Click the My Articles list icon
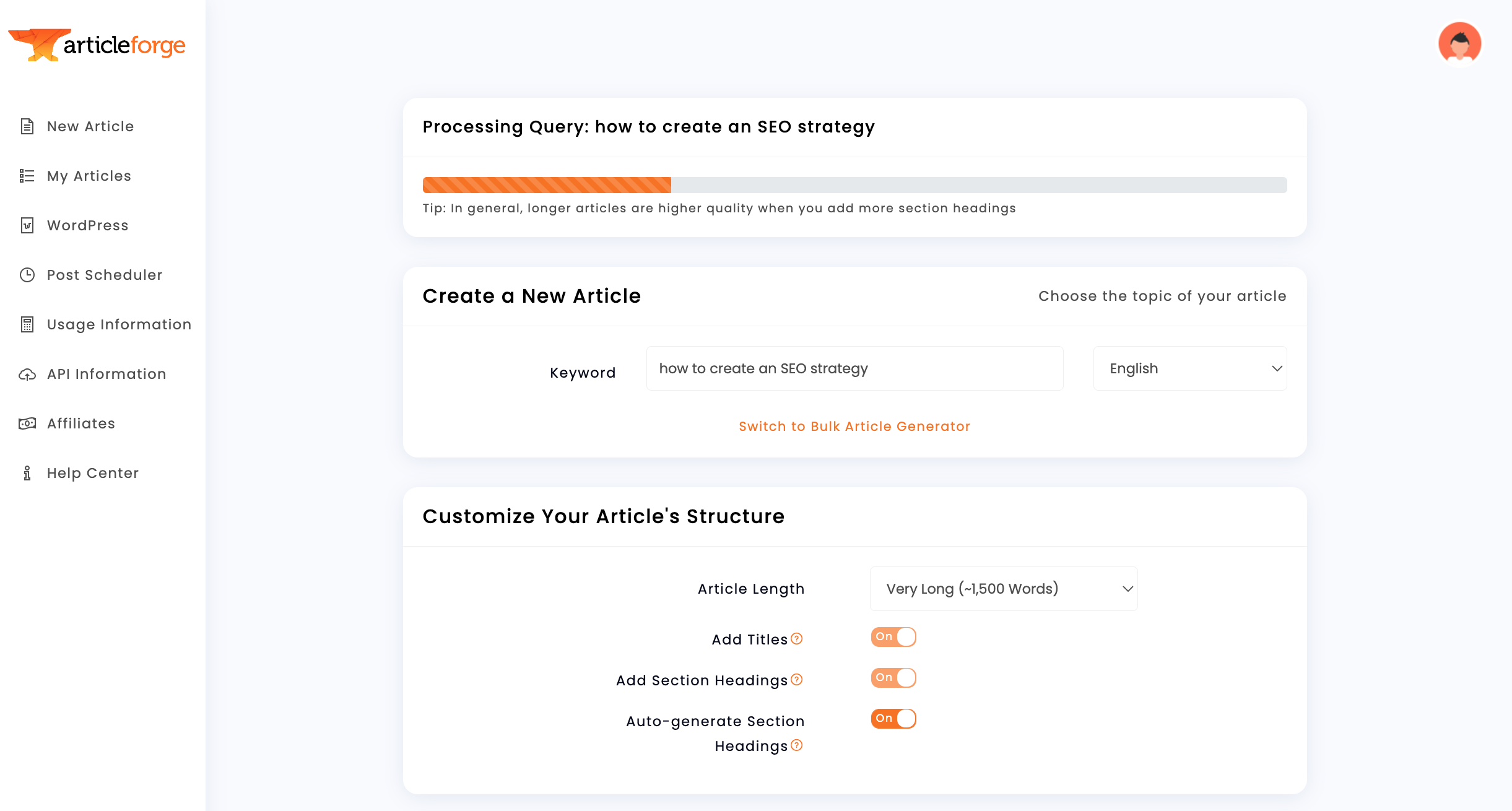This screenshot has height=811, width=1512. [x=27, y=176]
